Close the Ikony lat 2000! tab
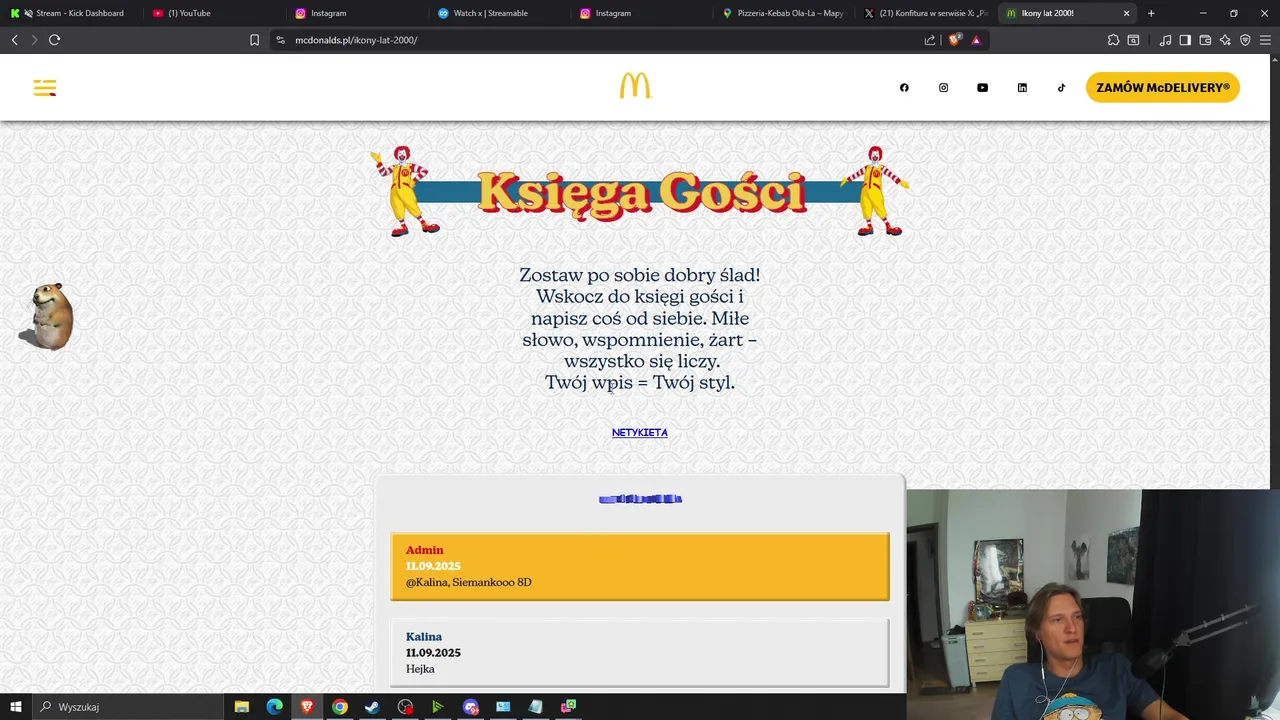The width and height of the screenshot is (1280, 720). tap(1127, 13)
